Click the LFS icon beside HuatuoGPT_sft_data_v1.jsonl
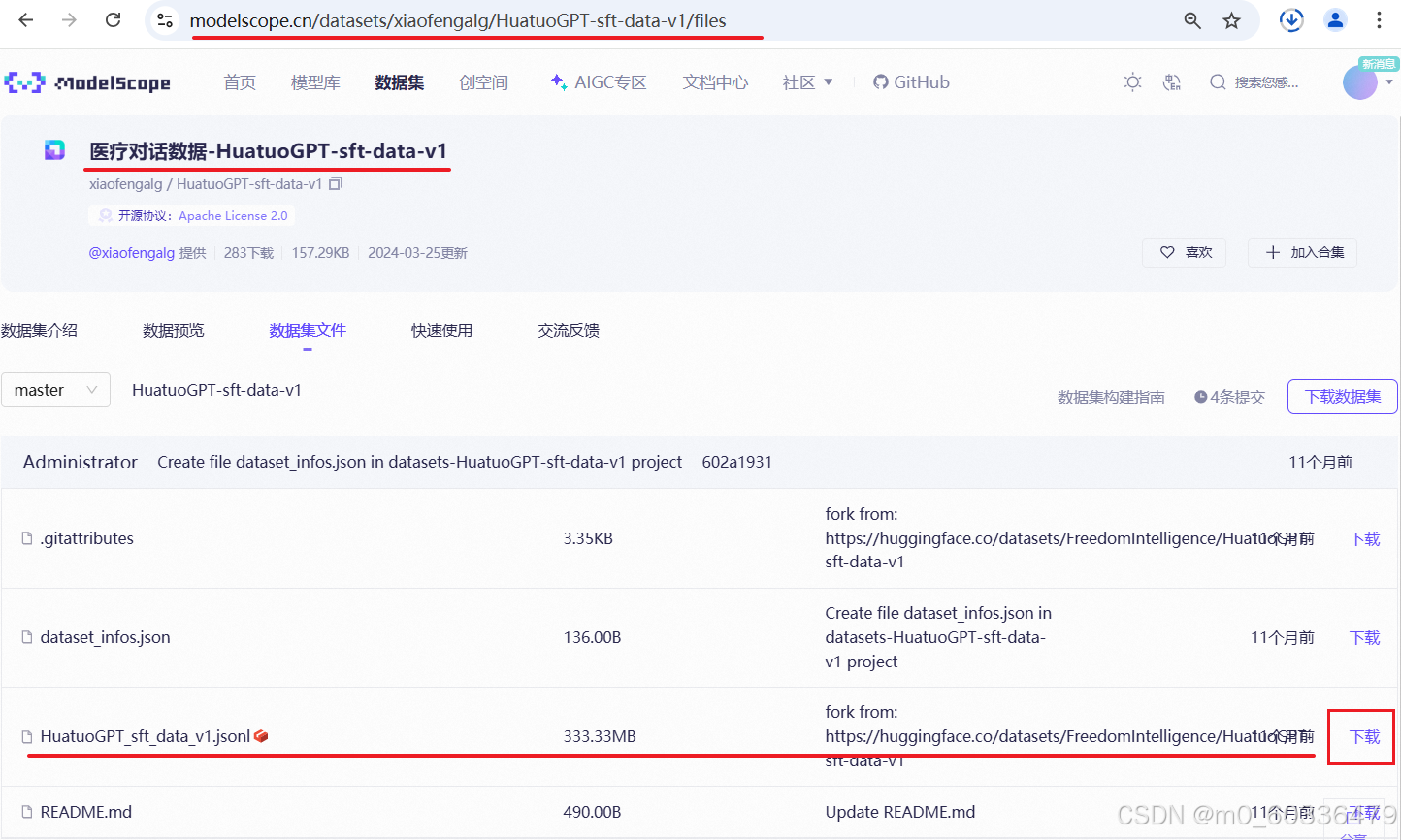 point(261,736)
